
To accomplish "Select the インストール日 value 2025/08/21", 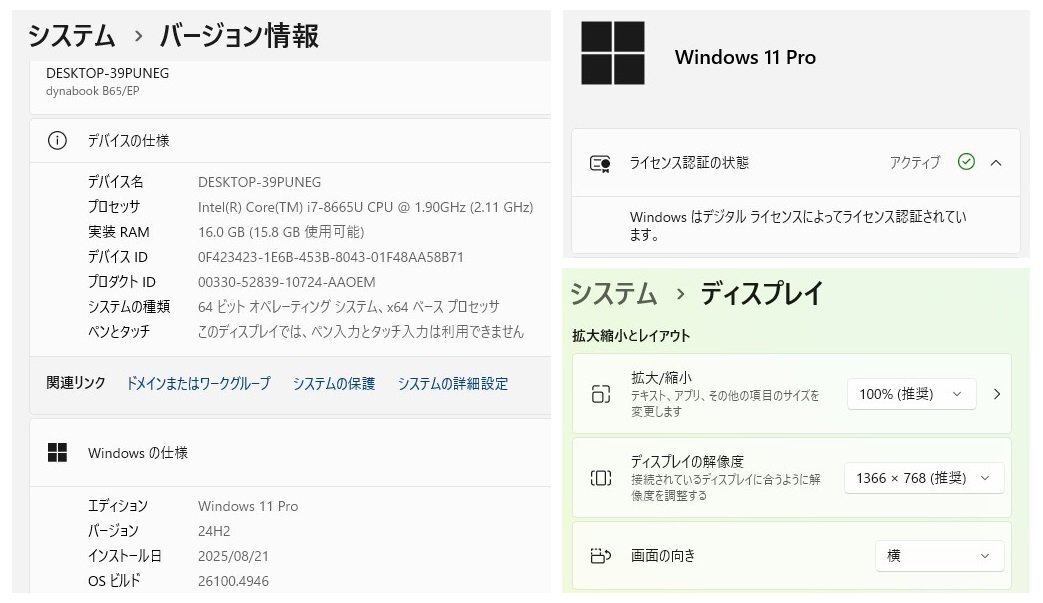I will click(233, 556).
